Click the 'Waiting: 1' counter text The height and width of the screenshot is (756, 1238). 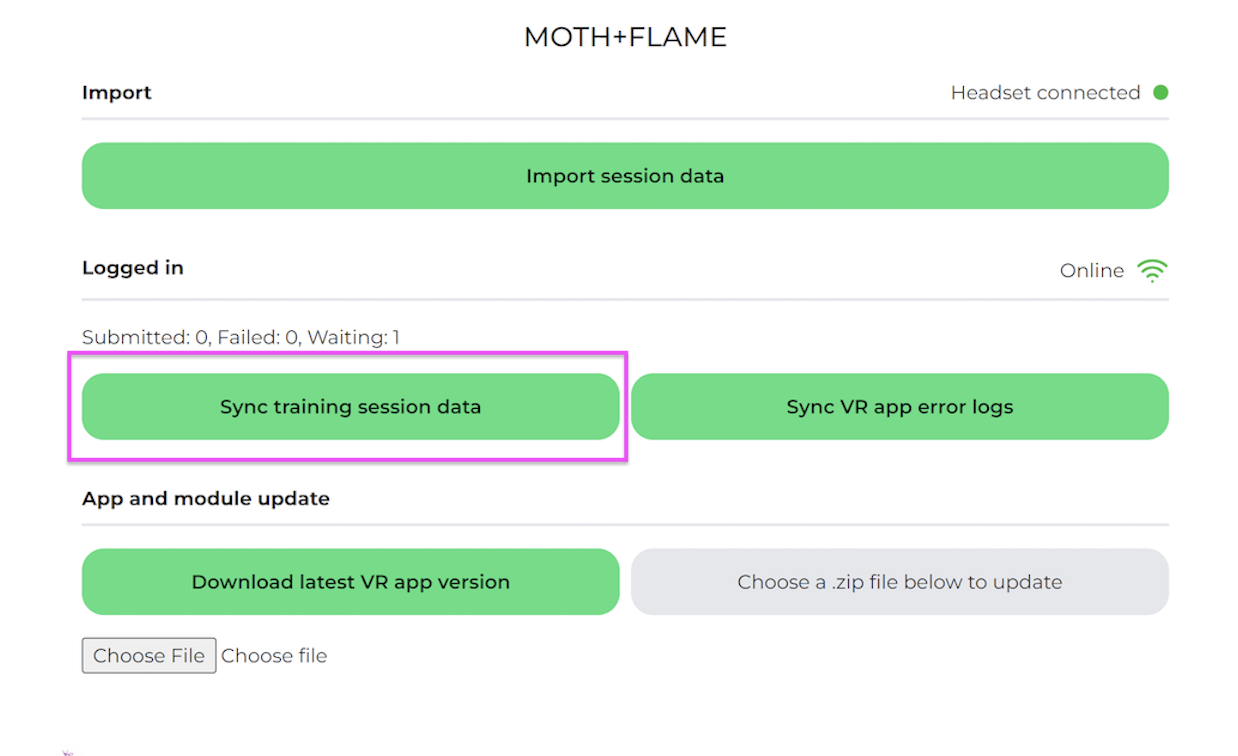(353, 338)
